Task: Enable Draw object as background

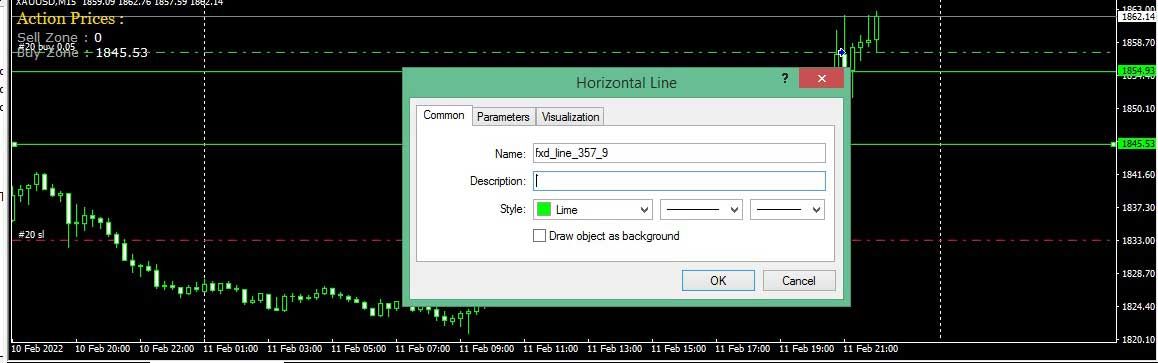Action: pos(540,236)
